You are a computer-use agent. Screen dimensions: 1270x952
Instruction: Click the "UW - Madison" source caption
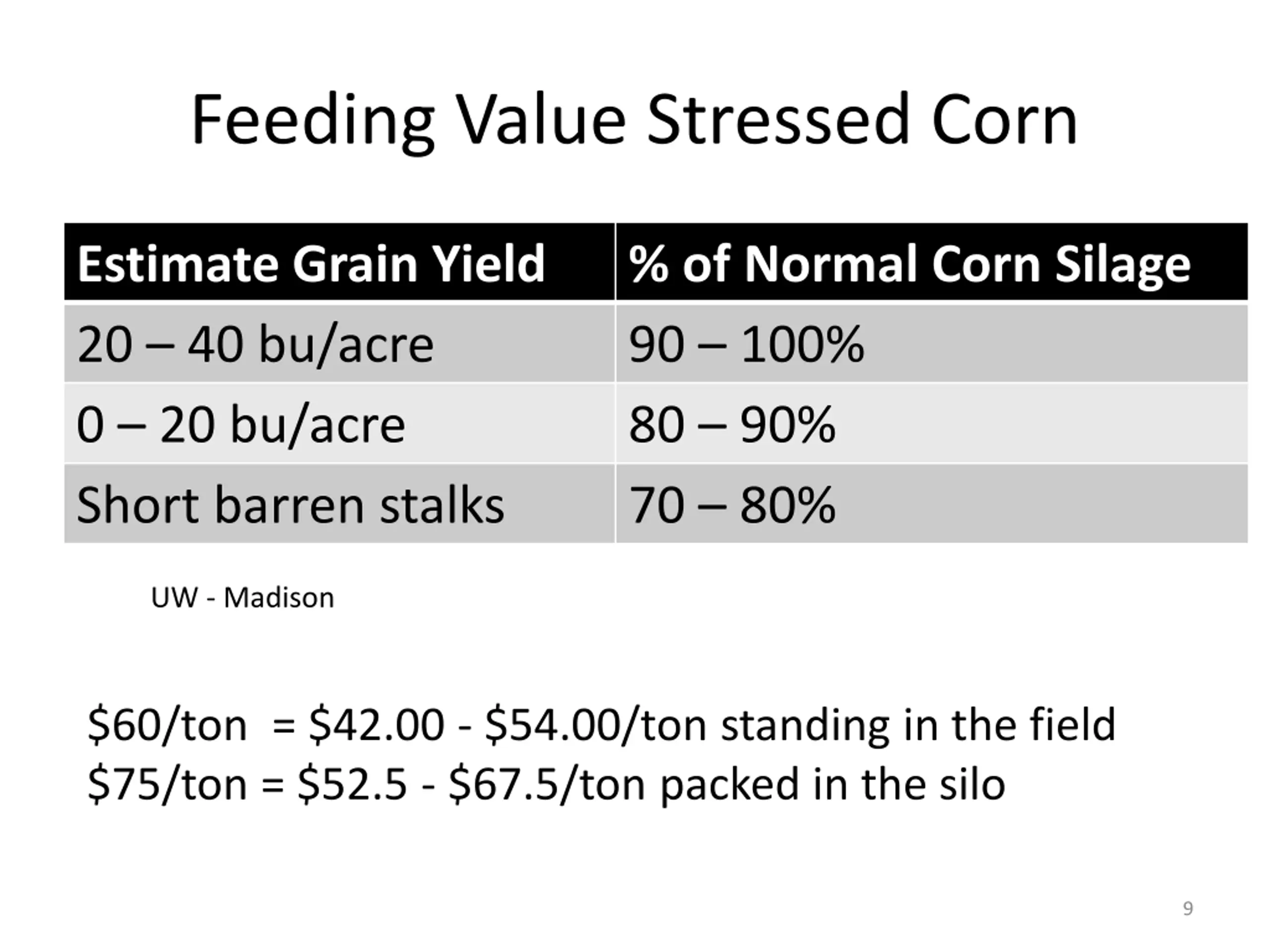click(242, 598)
